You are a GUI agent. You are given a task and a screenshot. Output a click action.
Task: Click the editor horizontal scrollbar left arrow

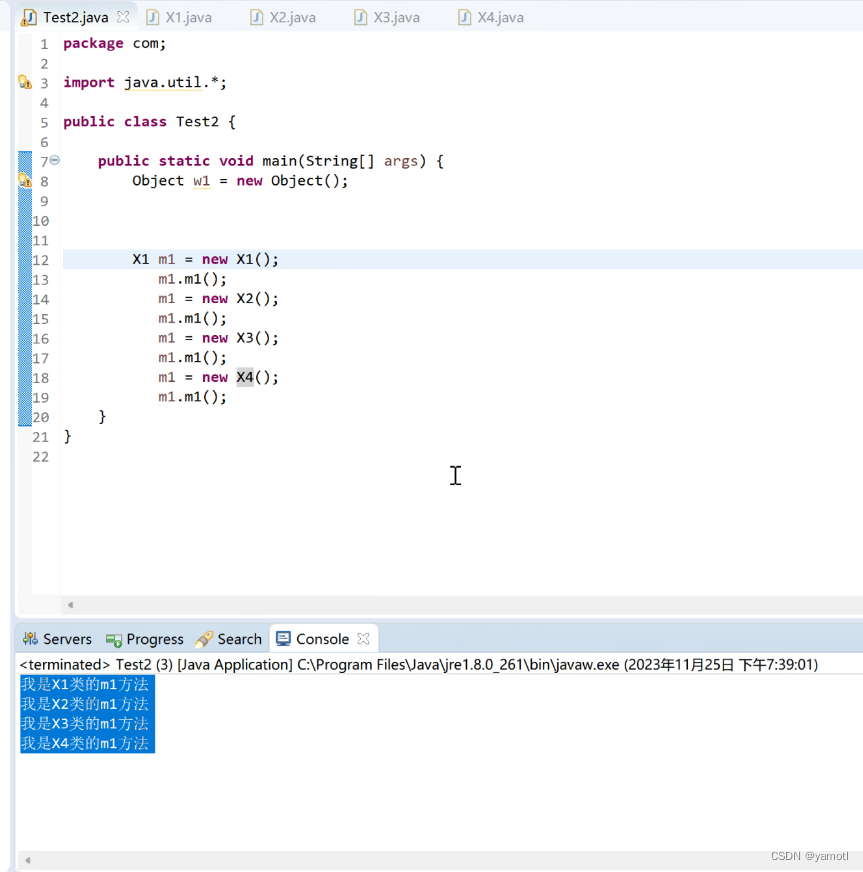pos(70,605)
